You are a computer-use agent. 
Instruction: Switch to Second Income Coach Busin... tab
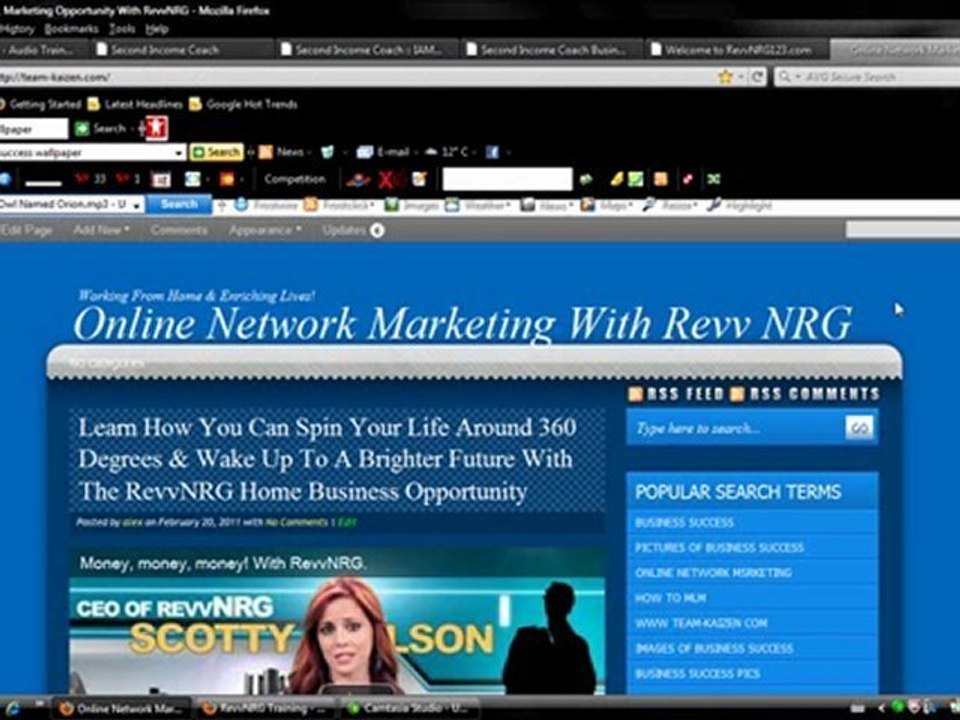coord(552,50)
